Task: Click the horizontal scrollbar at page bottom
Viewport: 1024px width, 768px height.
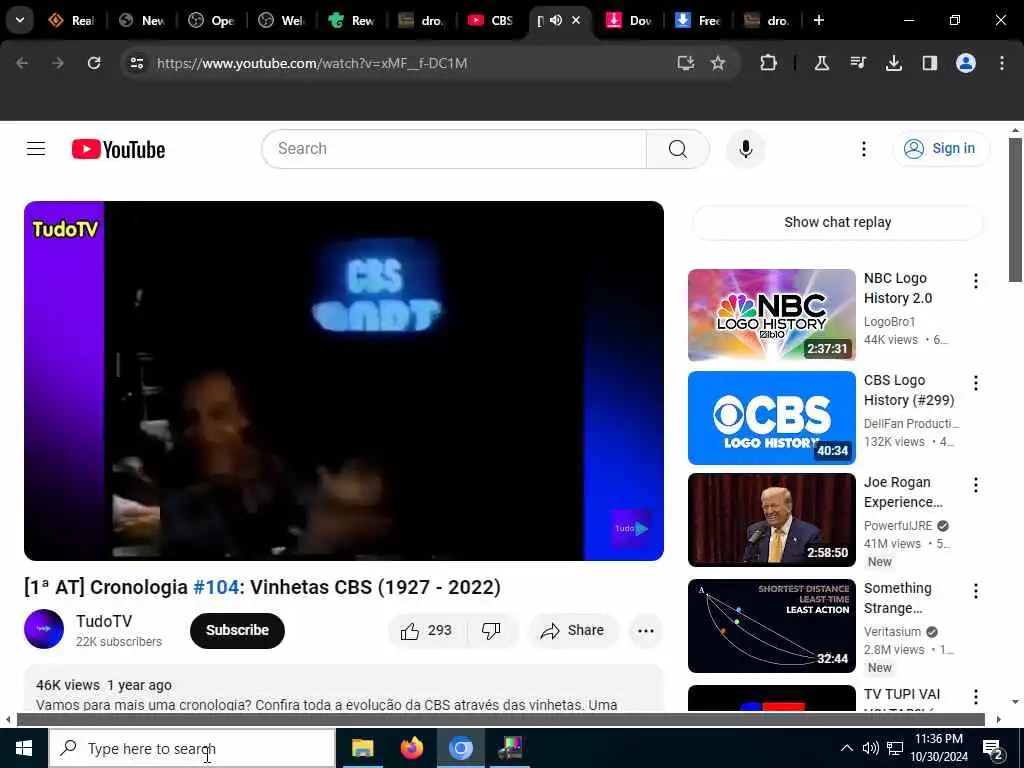Action: (x=500, y=720)
